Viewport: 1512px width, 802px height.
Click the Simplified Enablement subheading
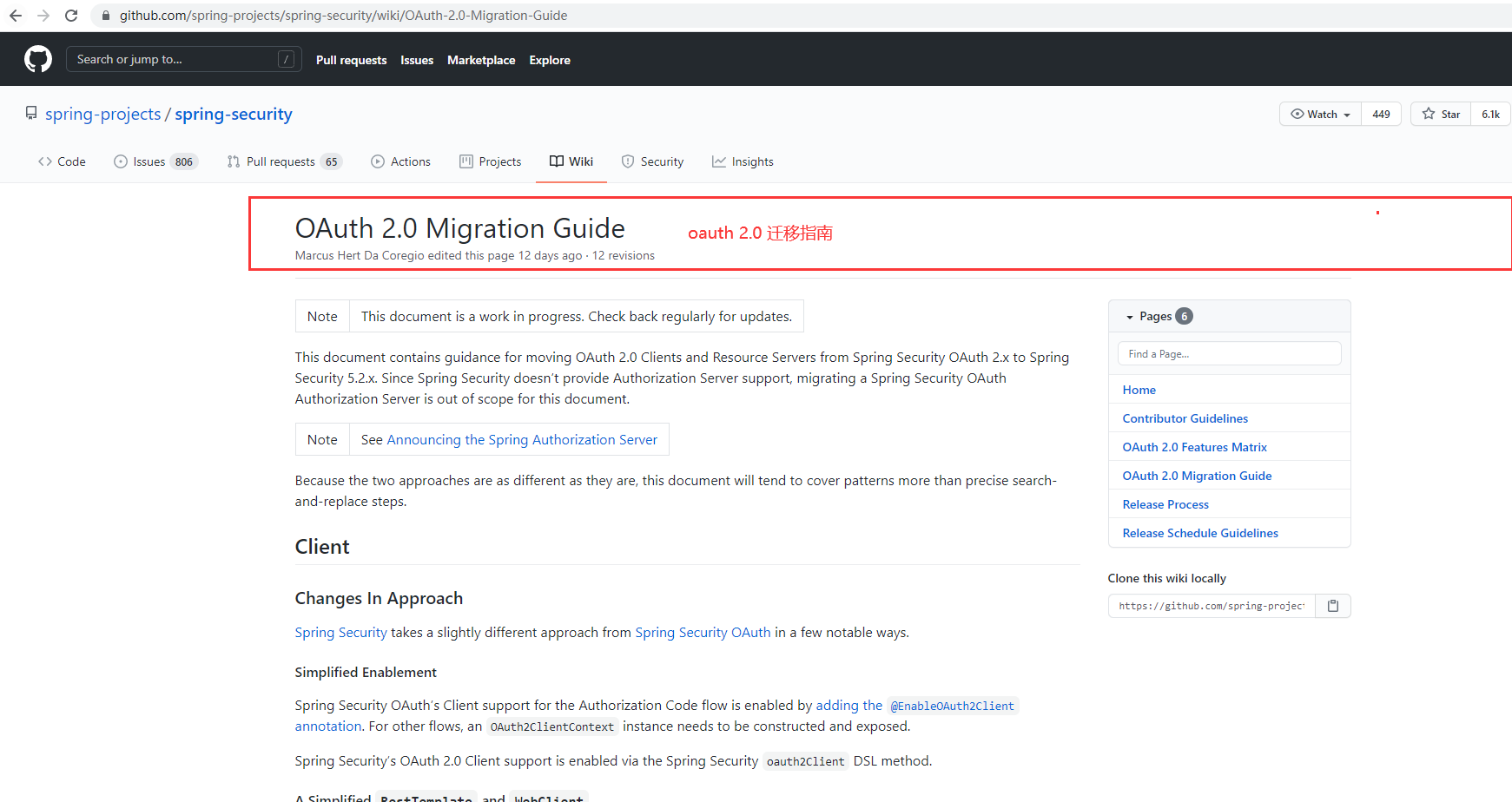[x=366, y=673]
